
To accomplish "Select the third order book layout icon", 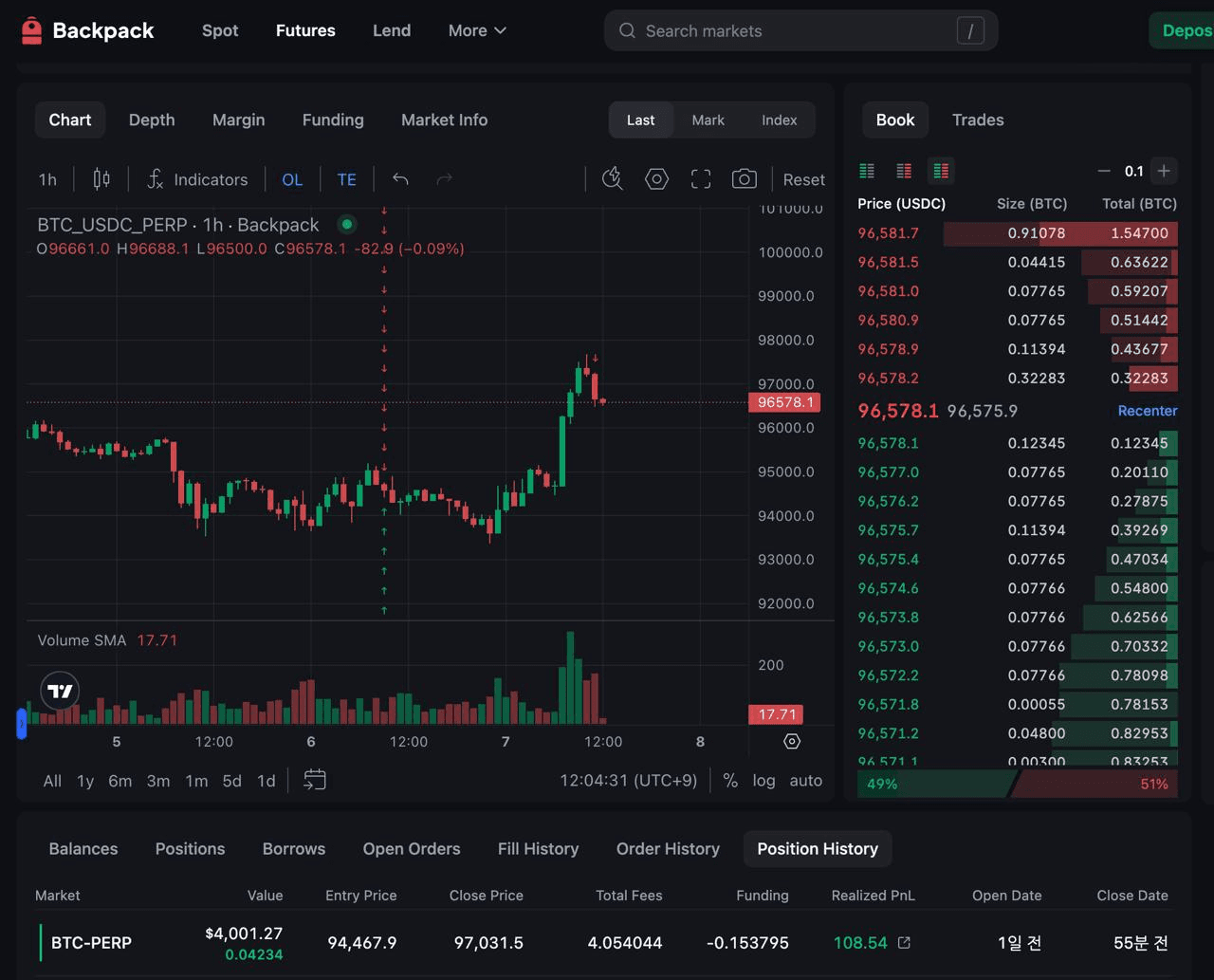I will click(x=941, y=171).
